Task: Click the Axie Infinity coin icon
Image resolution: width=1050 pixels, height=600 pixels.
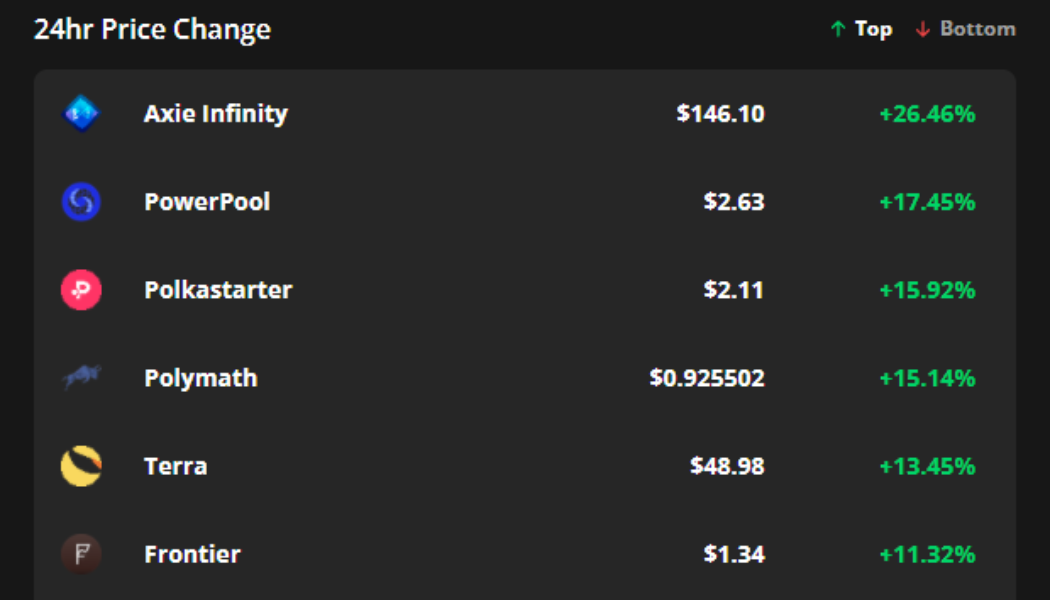Action: point(81,113)
